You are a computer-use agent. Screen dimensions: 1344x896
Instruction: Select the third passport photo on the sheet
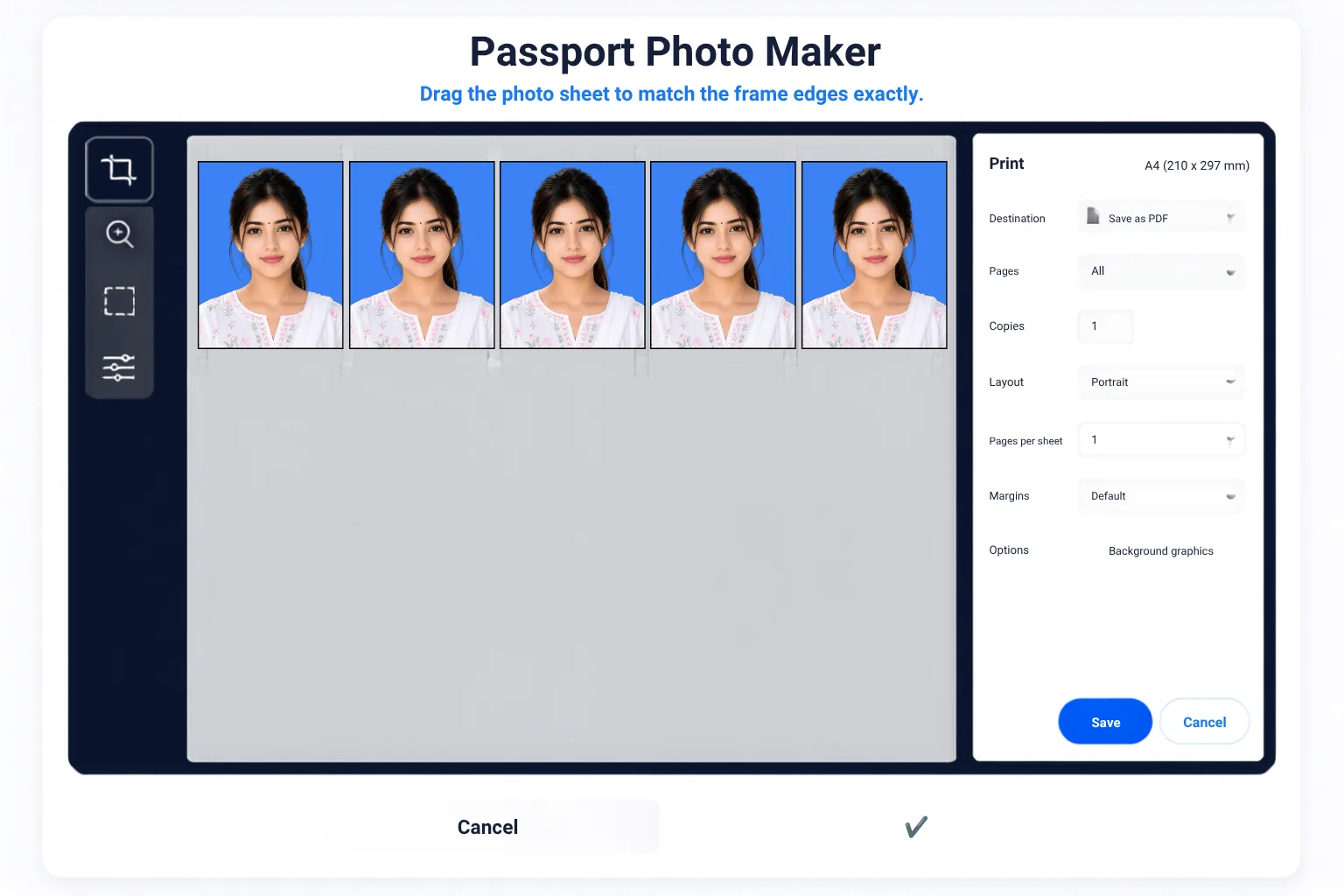pyautogui.click(x=572, y=255)
